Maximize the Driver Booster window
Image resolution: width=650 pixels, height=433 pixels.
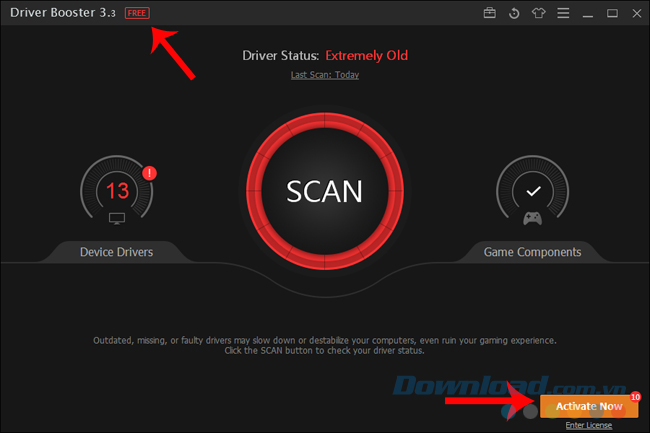pyautogui.click(x=612, y=13)
